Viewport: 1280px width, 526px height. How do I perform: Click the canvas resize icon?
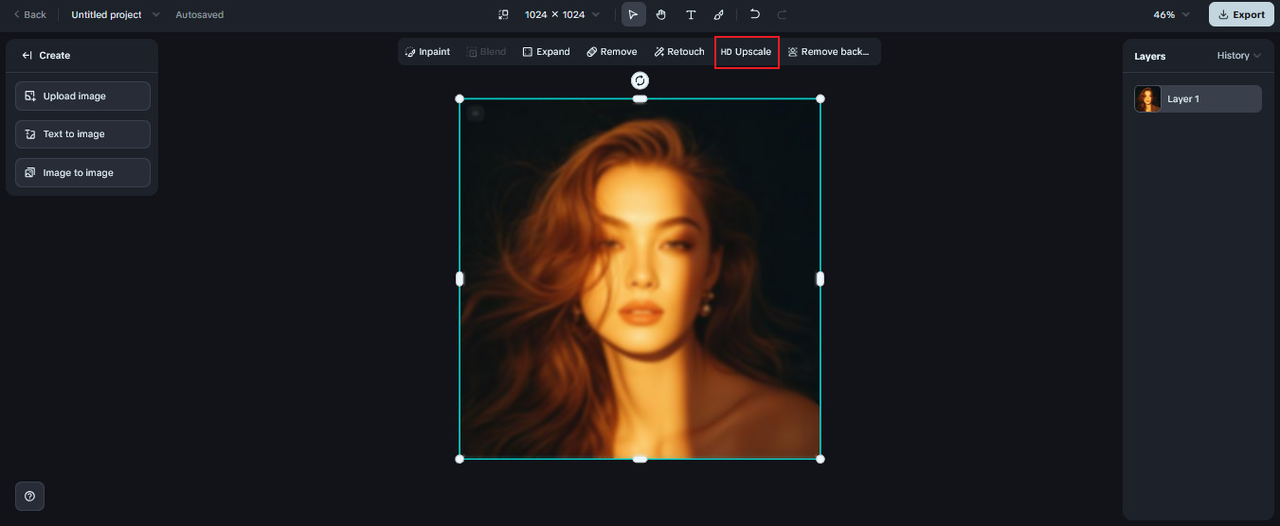pyautogui.click(x=503, y=15)
